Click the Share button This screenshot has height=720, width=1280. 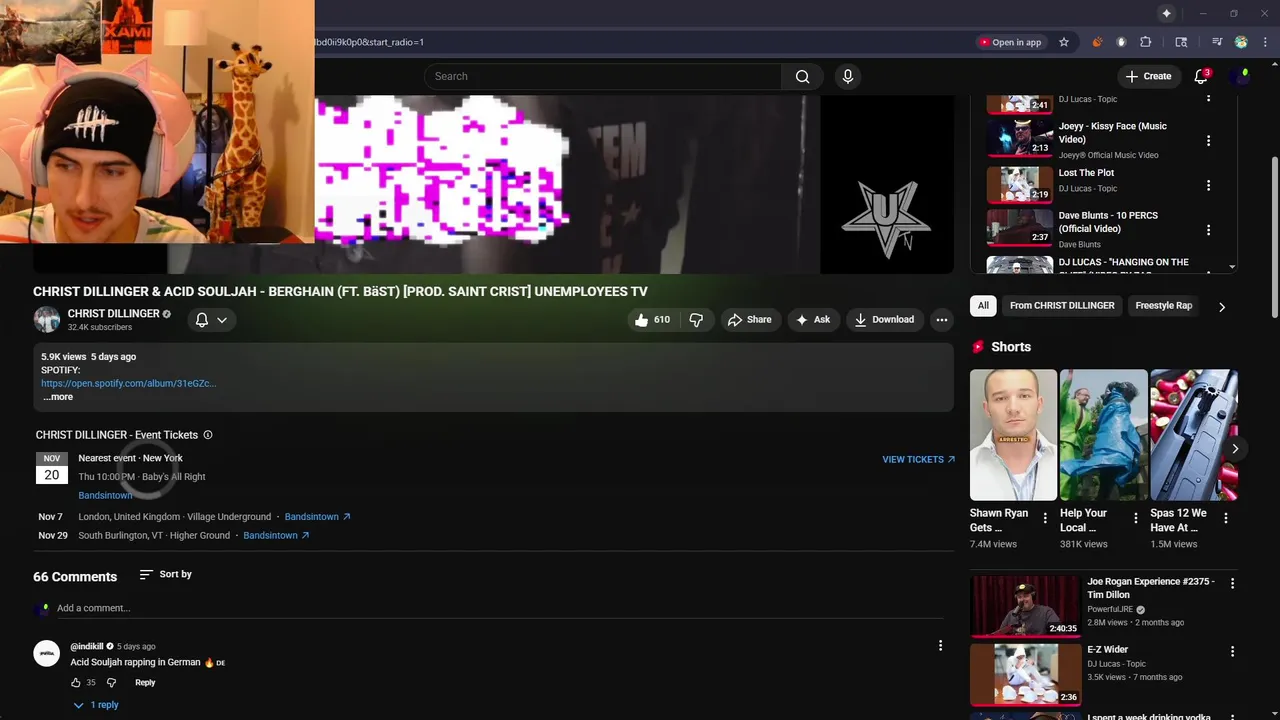pyautogui.click(x=749, y=320)
